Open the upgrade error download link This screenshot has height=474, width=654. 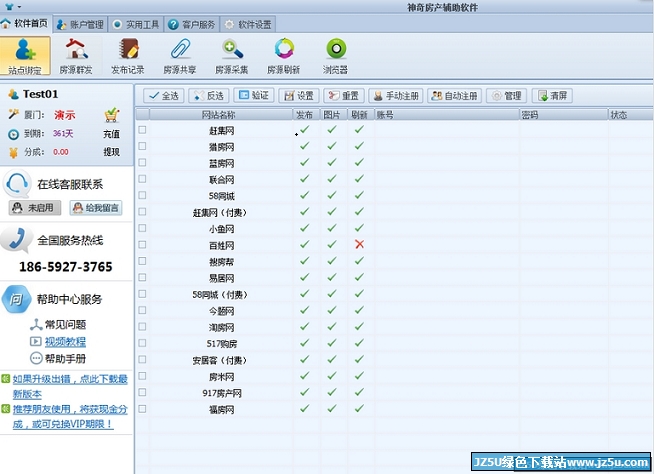tap(69, 386)
